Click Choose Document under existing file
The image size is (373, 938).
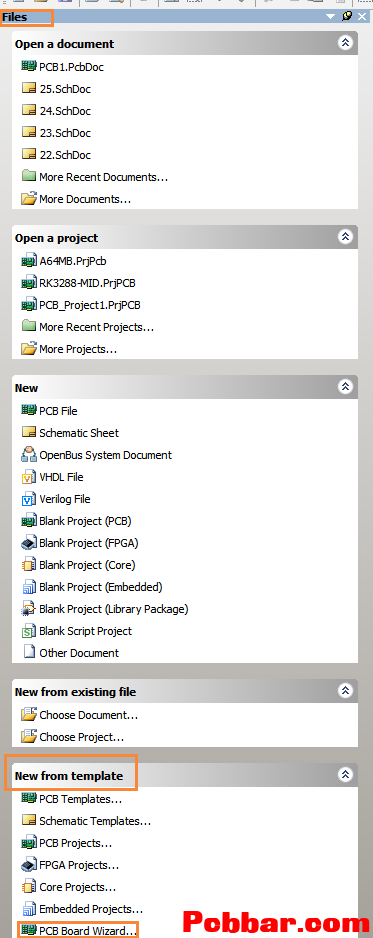pos(88,715)
